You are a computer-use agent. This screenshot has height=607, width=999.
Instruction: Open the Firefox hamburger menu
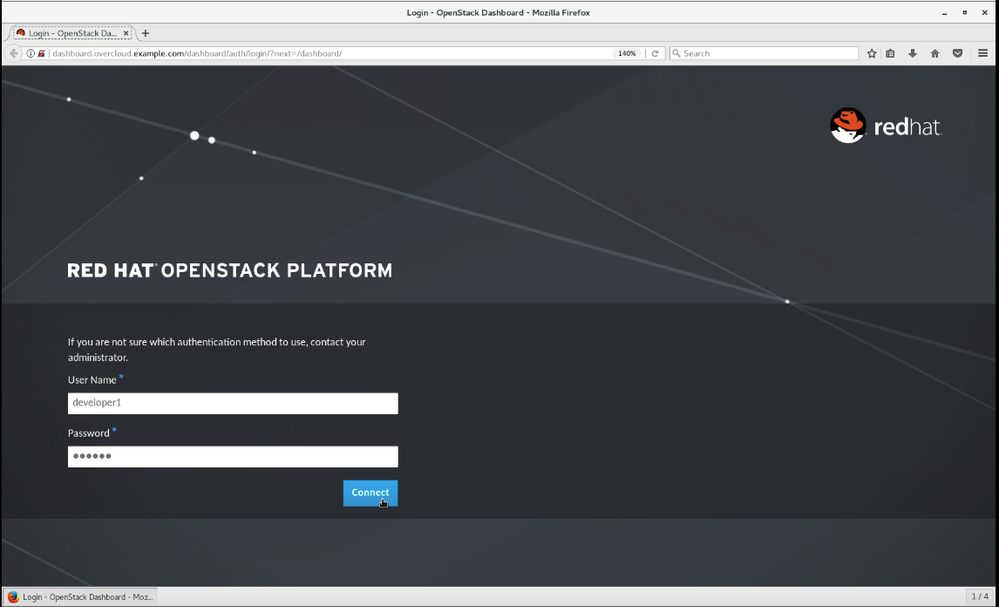pos(983,53)
